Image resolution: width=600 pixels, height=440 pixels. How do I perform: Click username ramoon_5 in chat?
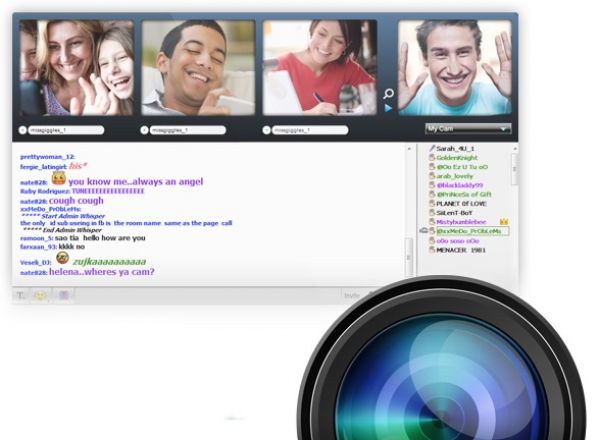(37, 238)
